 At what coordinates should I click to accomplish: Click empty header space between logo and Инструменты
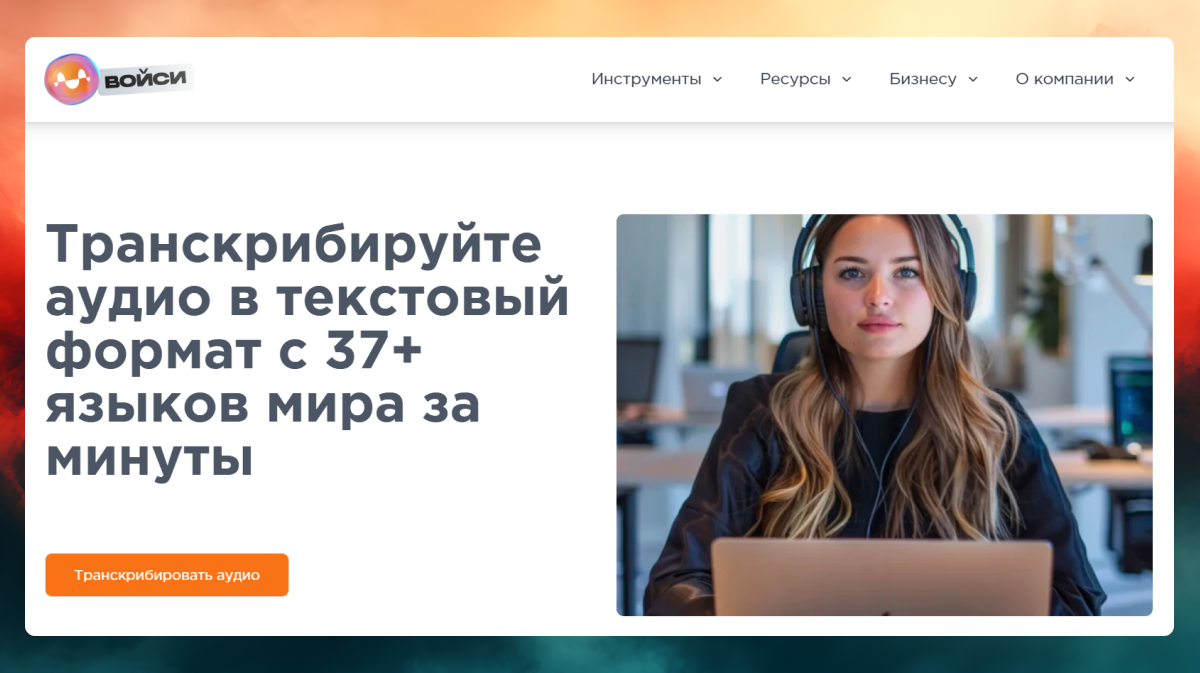390,79
